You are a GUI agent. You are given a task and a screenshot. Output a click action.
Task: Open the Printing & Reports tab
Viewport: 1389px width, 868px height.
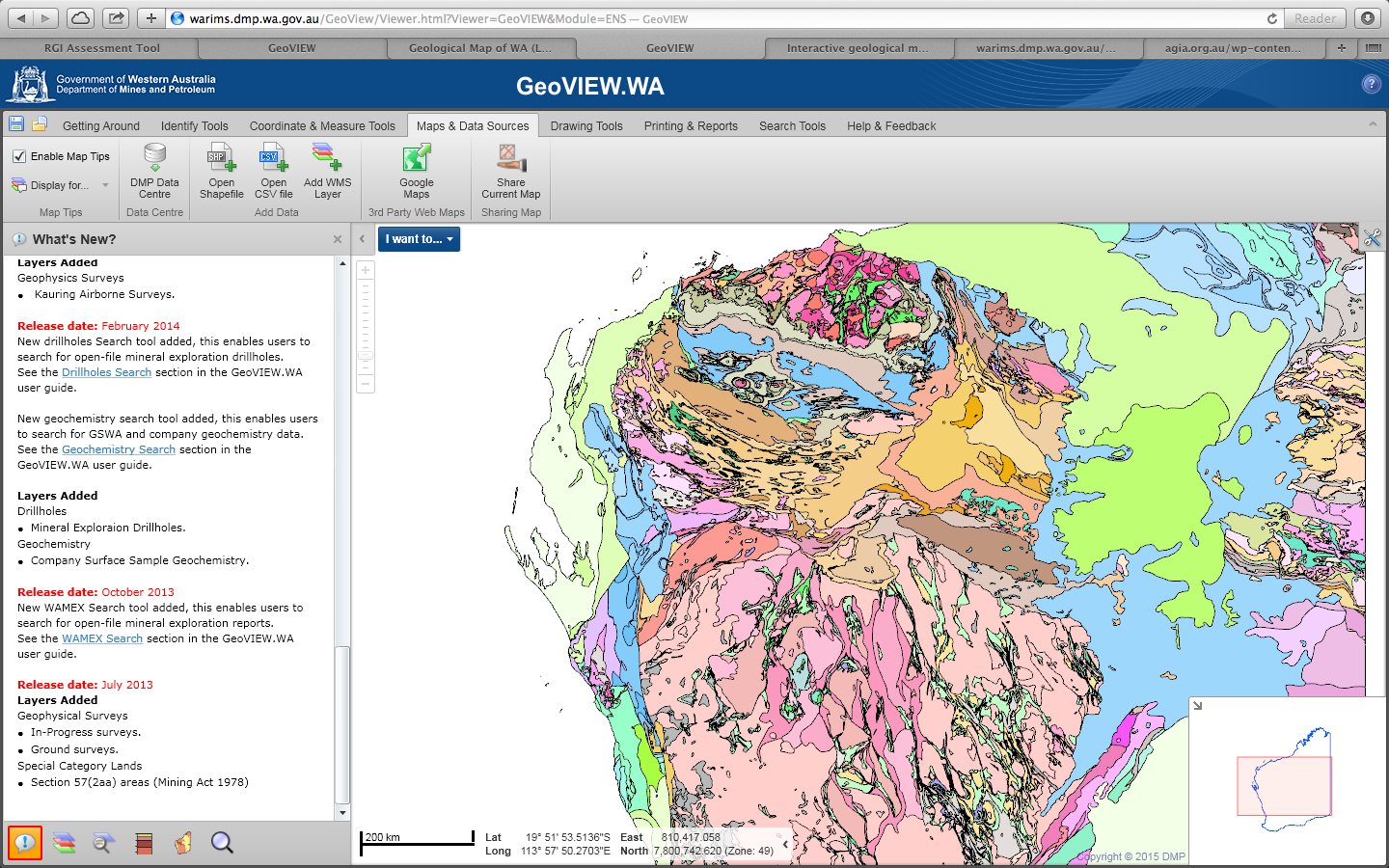[691, 126]
